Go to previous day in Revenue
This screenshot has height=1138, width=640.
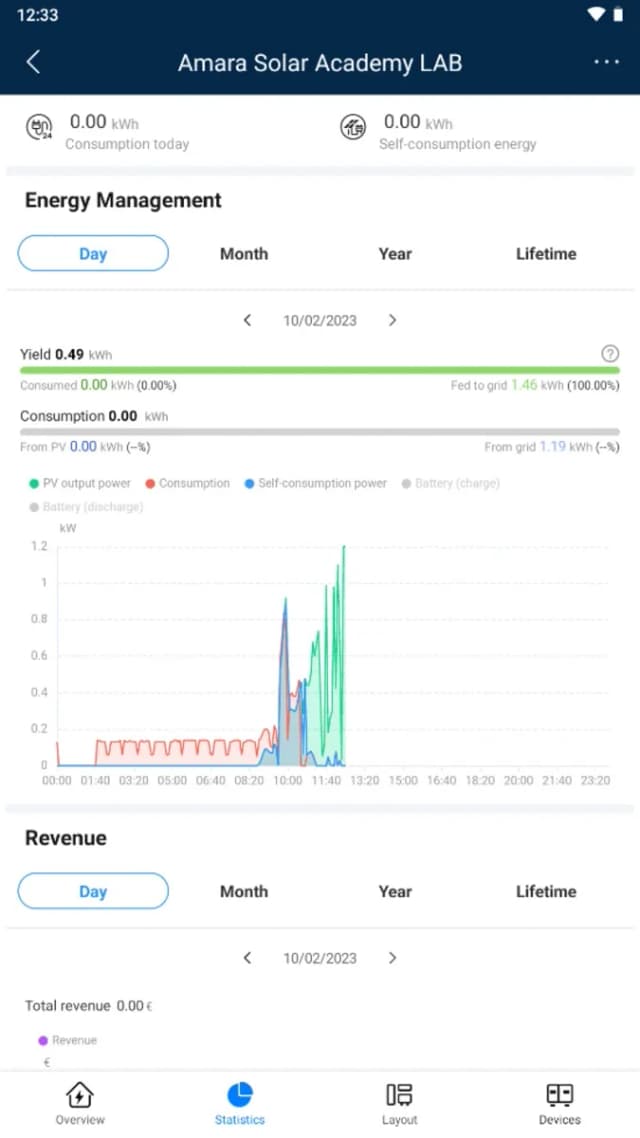click(x=247, y=958)
